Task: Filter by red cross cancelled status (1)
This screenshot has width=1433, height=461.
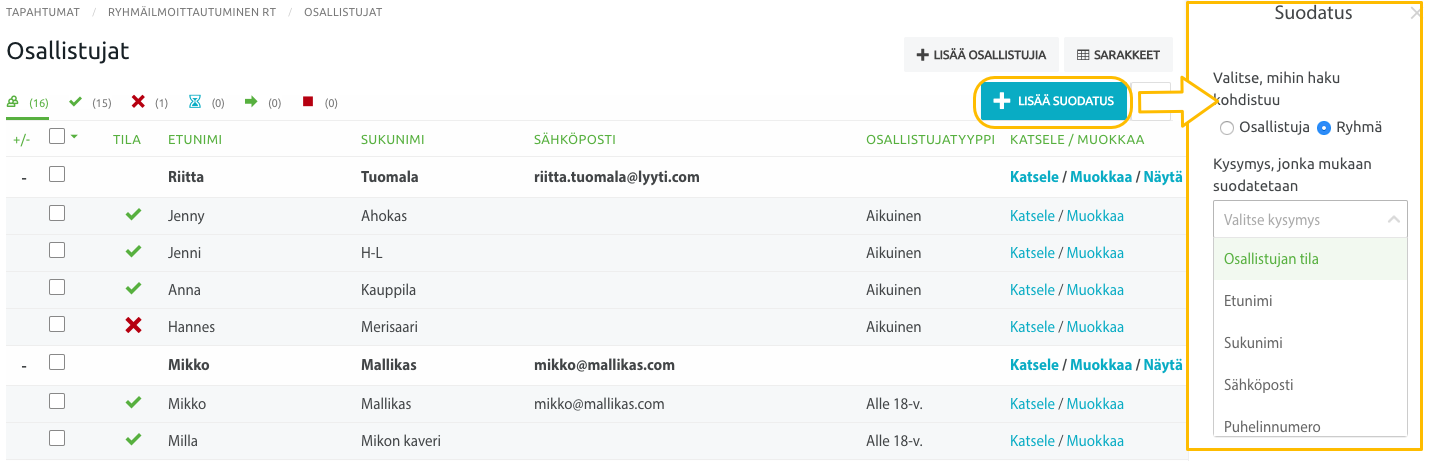Action: (x=149, y=102)
